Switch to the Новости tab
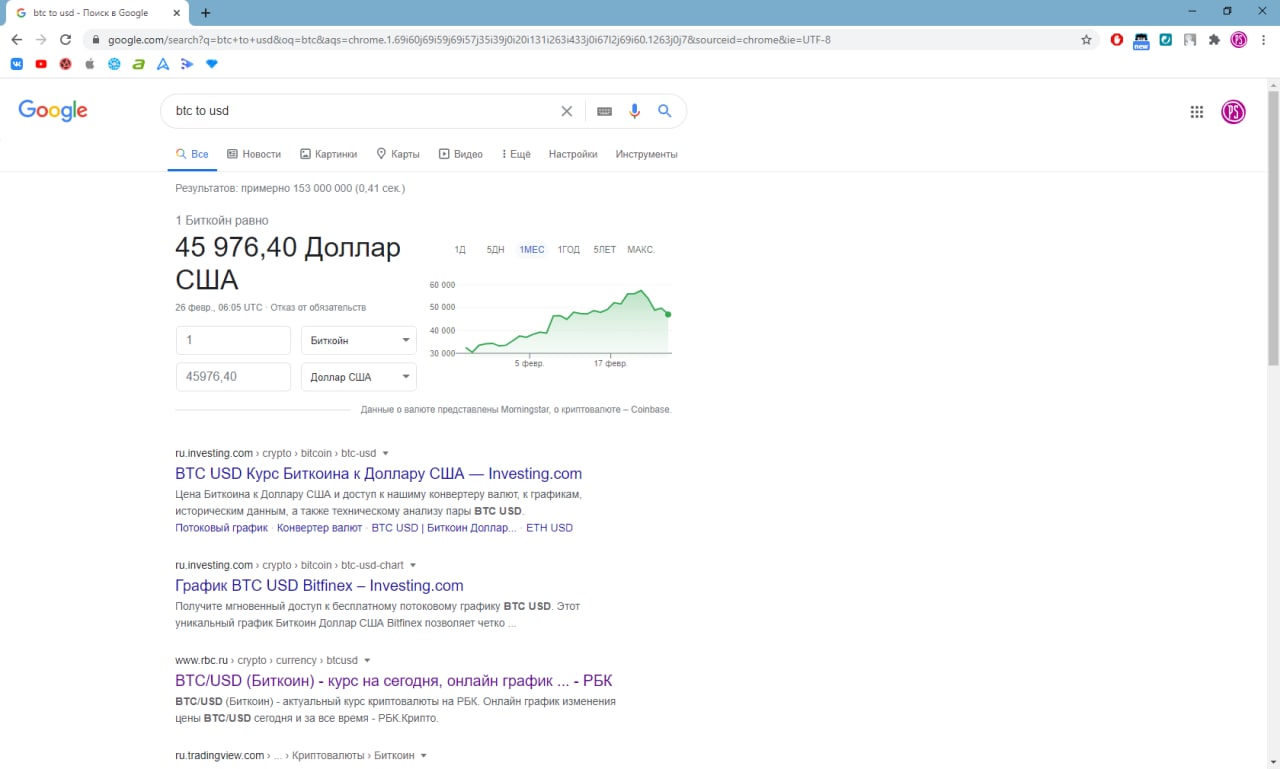The width and height of the screenshot is (1280, 769). point(254,154)
